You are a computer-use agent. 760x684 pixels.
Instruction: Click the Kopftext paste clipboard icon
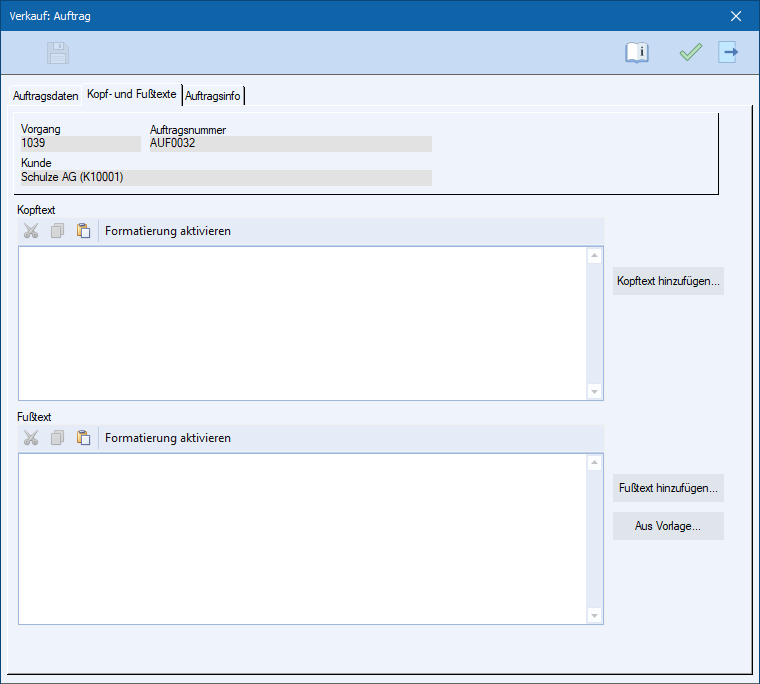click(83, 231)
